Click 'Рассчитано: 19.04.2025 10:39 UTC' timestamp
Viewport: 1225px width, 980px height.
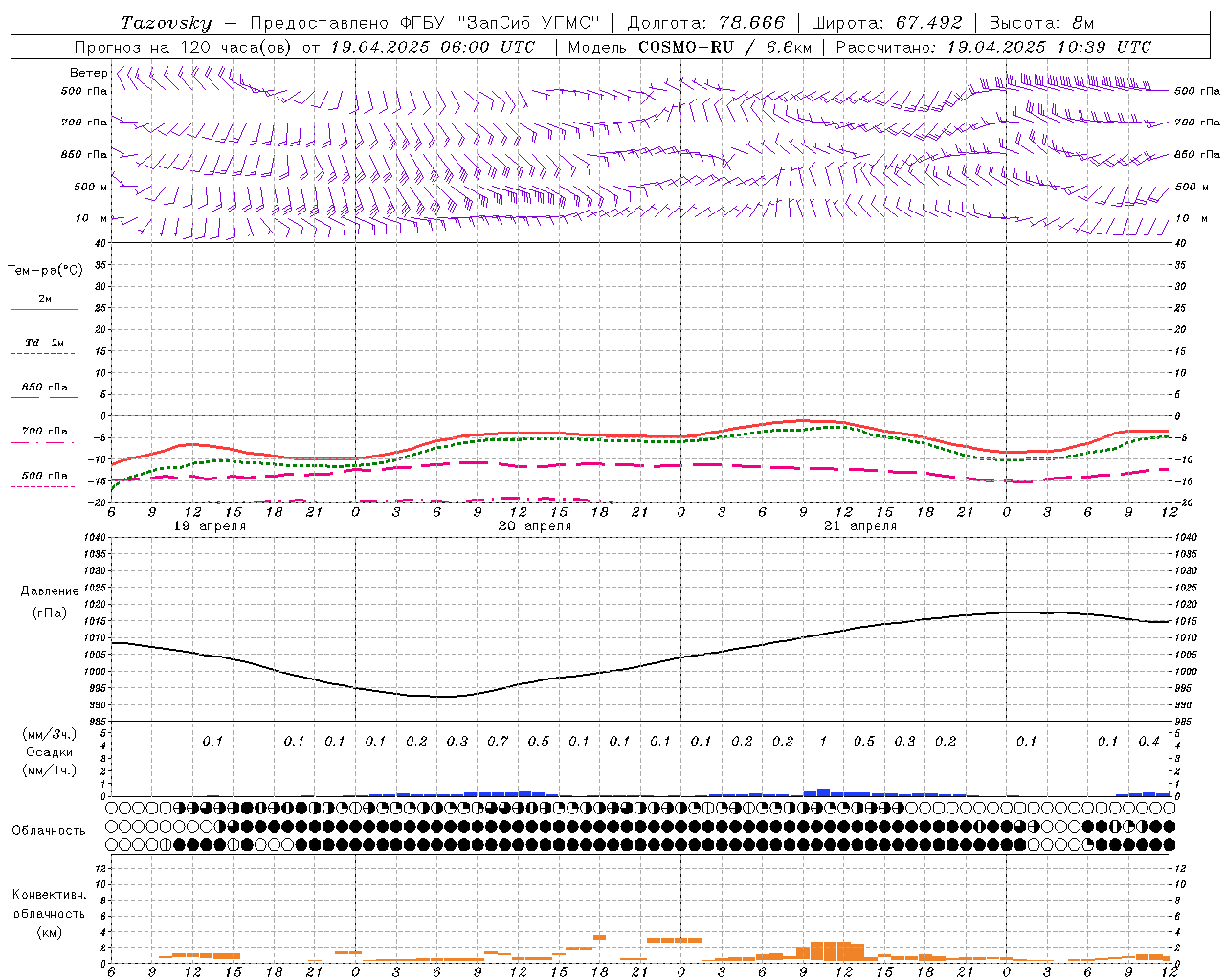993,47
